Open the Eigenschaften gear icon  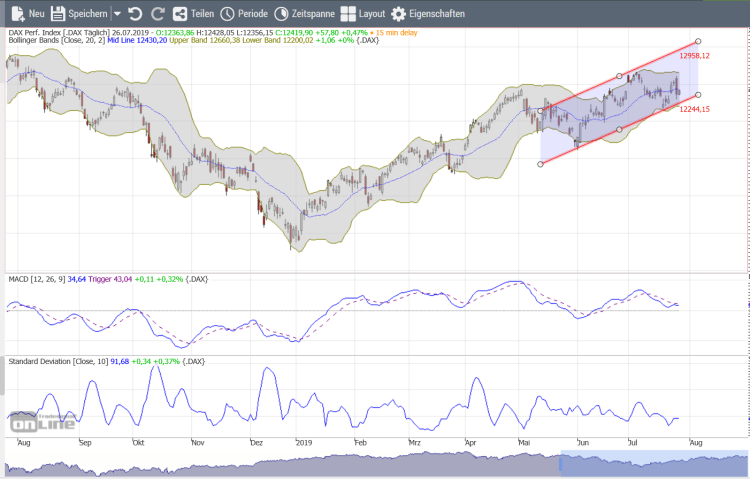click(x=398, y=14)
